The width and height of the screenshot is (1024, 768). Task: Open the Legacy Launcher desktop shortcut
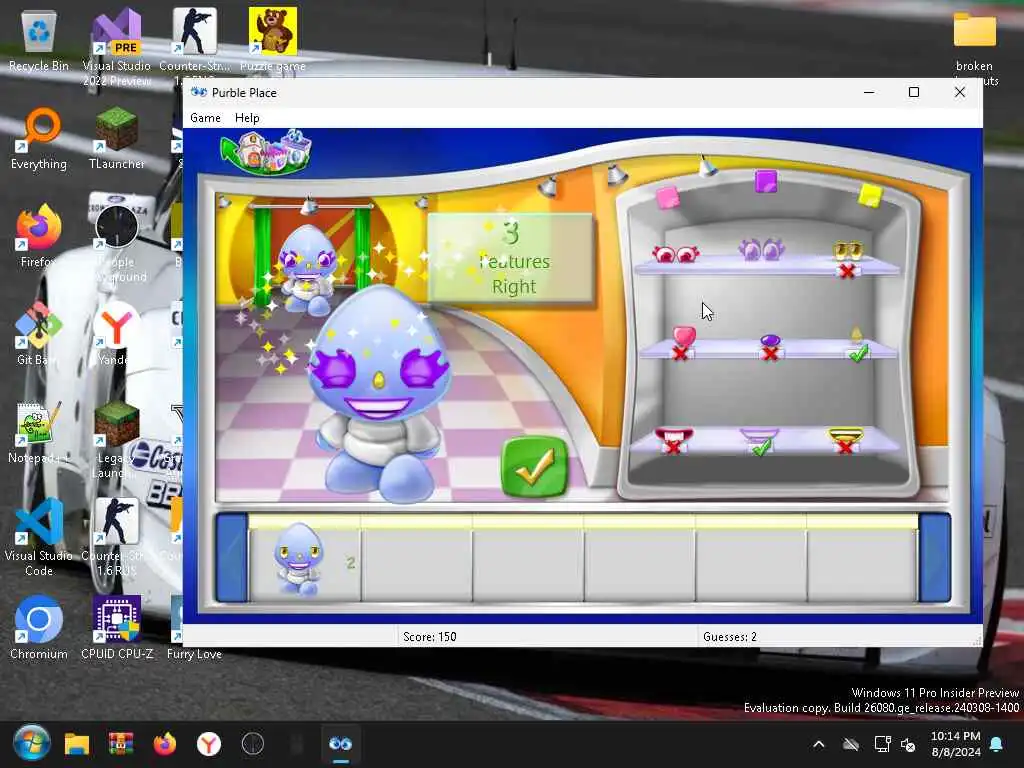click(x=117, y=440)
